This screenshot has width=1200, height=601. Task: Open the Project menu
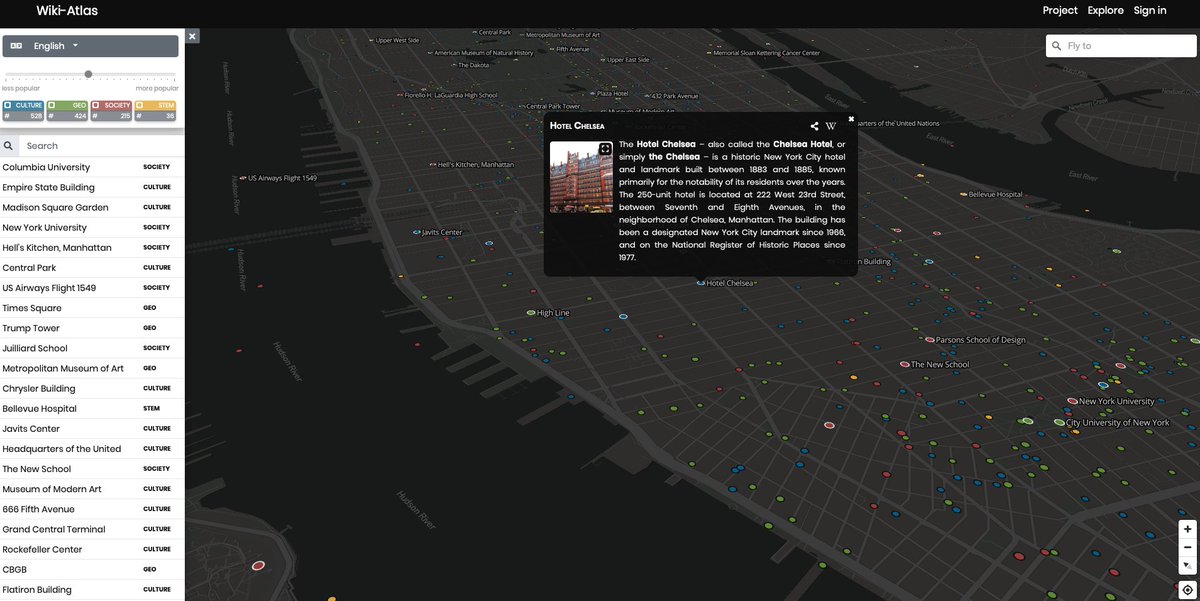click(1060, 10)
